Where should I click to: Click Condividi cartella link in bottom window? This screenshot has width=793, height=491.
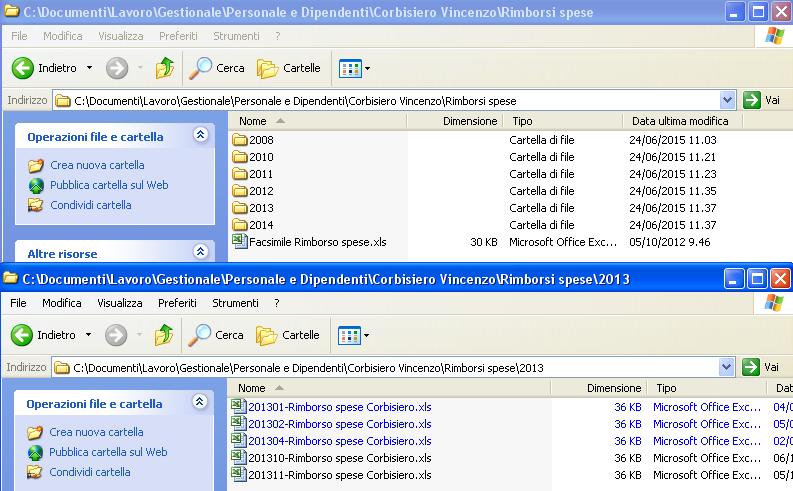tap(90, 472)
